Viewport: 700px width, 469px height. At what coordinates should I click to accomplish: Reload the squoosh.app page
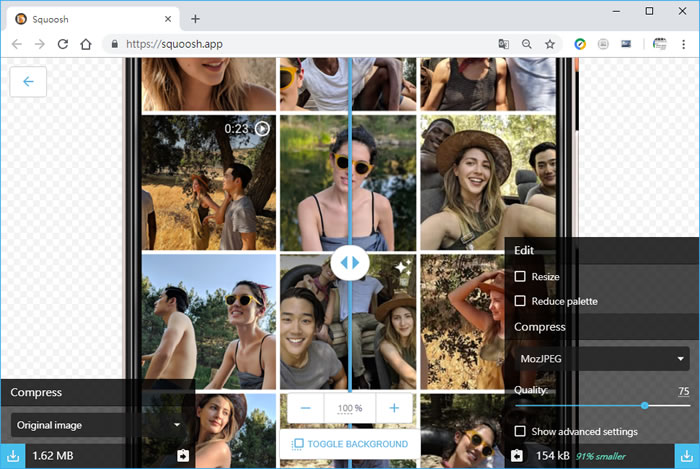[62, 44]
